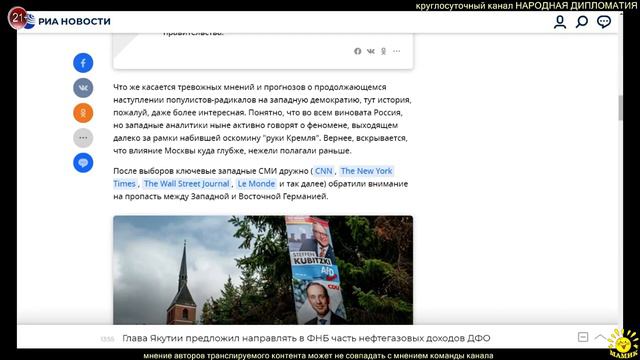Click text 'на пропасть между Западной и Восточной Германией'
640x360 pixels.
click(x=220, y=196)
